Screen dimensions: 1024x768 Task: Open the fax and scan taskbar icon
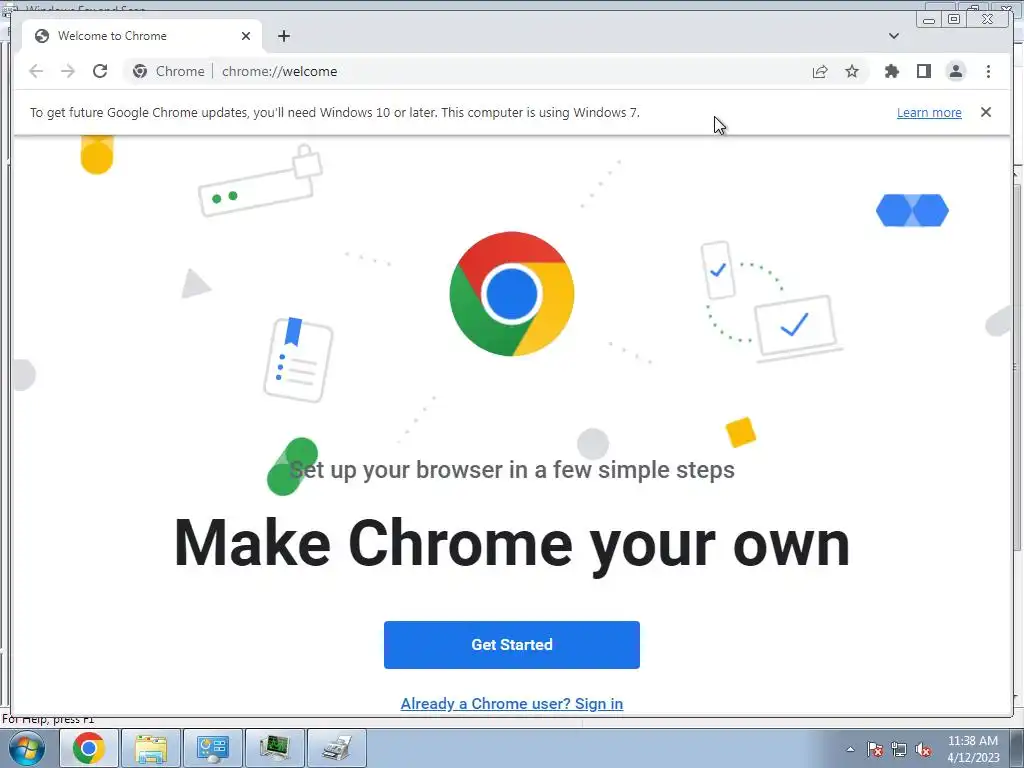[337, 748]
